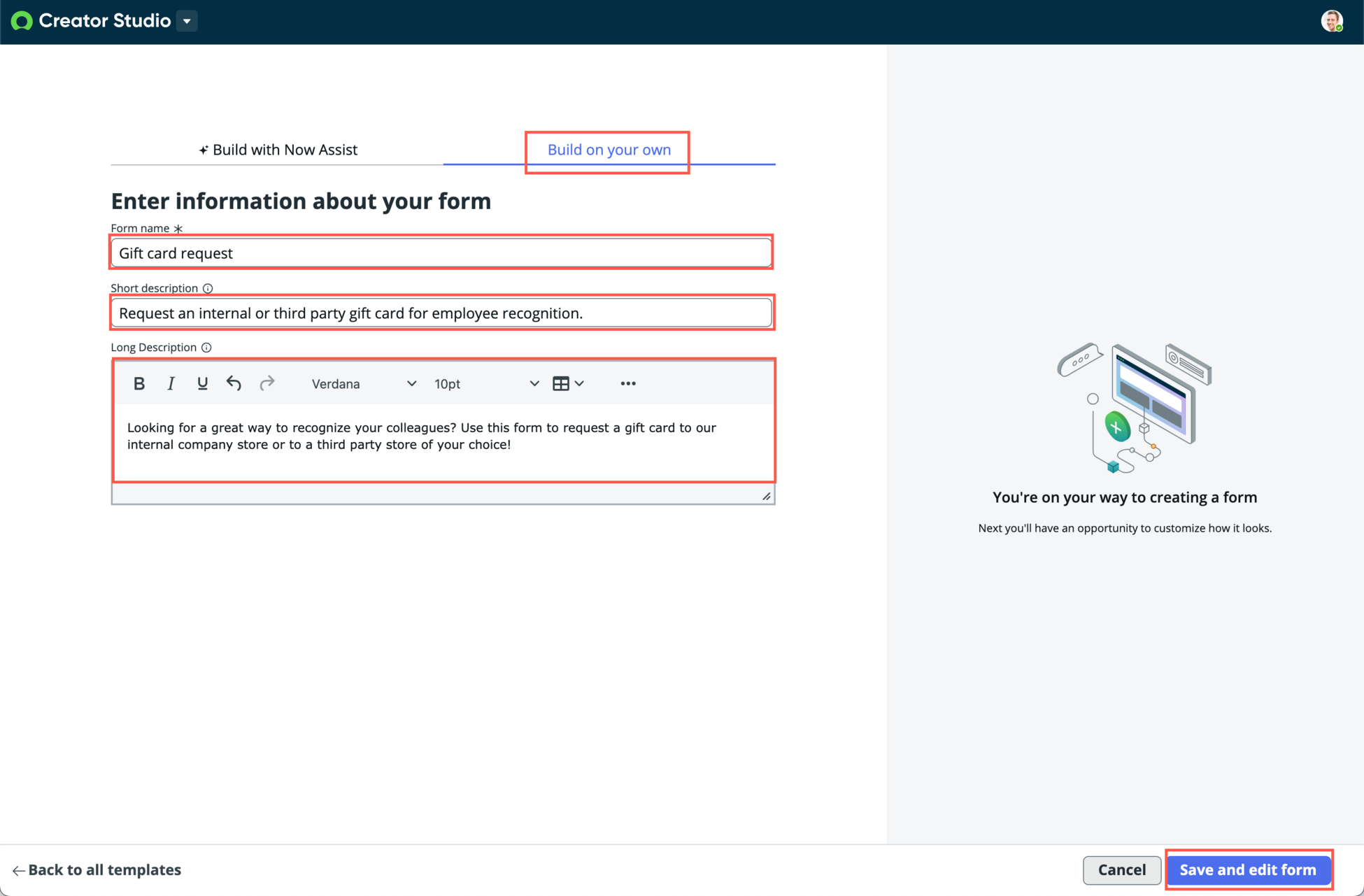
Task: Open the 10pt font size dropdown
Action: click(486, 383)
